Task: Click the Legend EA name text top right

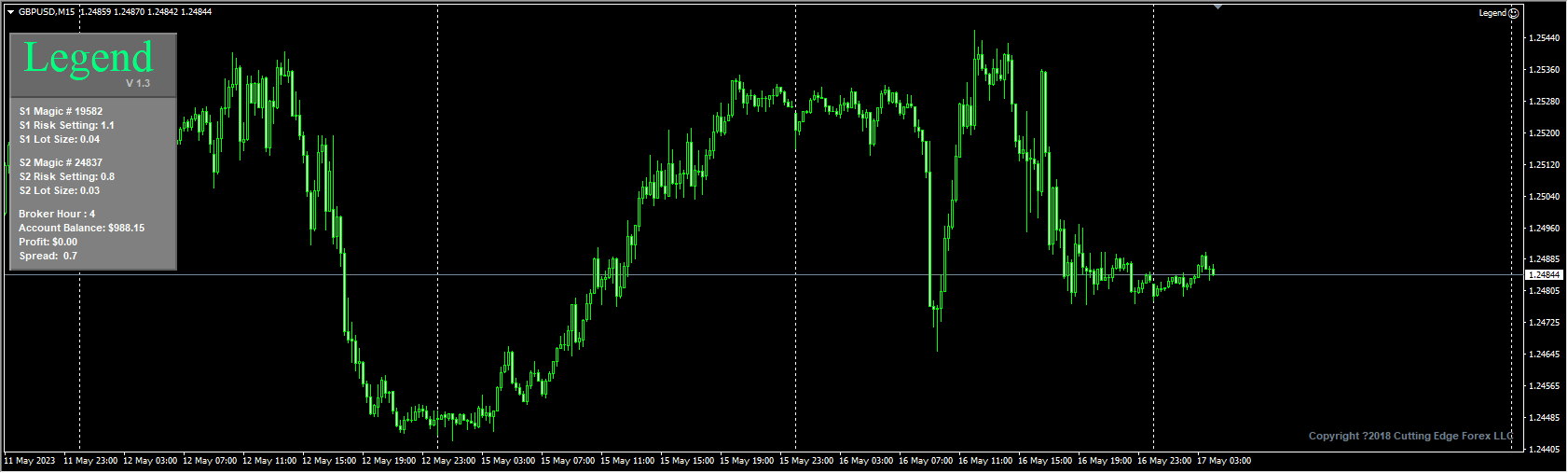Action: (x=1492, y=13)
